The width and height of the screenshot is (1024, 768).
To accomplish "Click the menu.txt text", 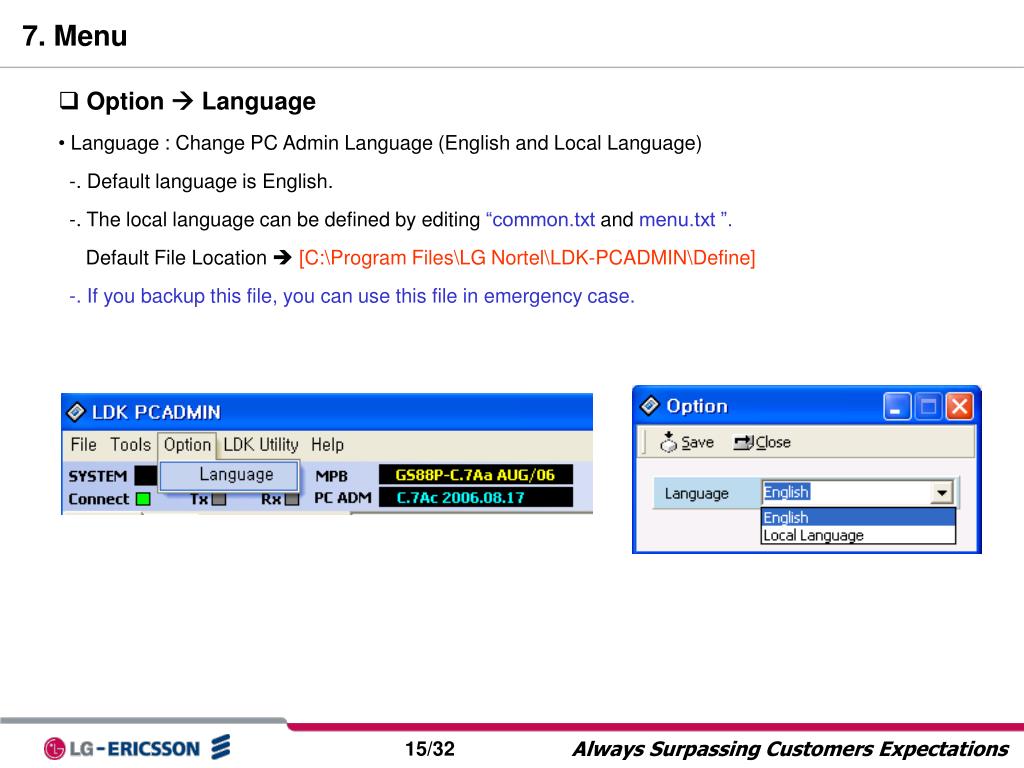I will click(677, 219).
